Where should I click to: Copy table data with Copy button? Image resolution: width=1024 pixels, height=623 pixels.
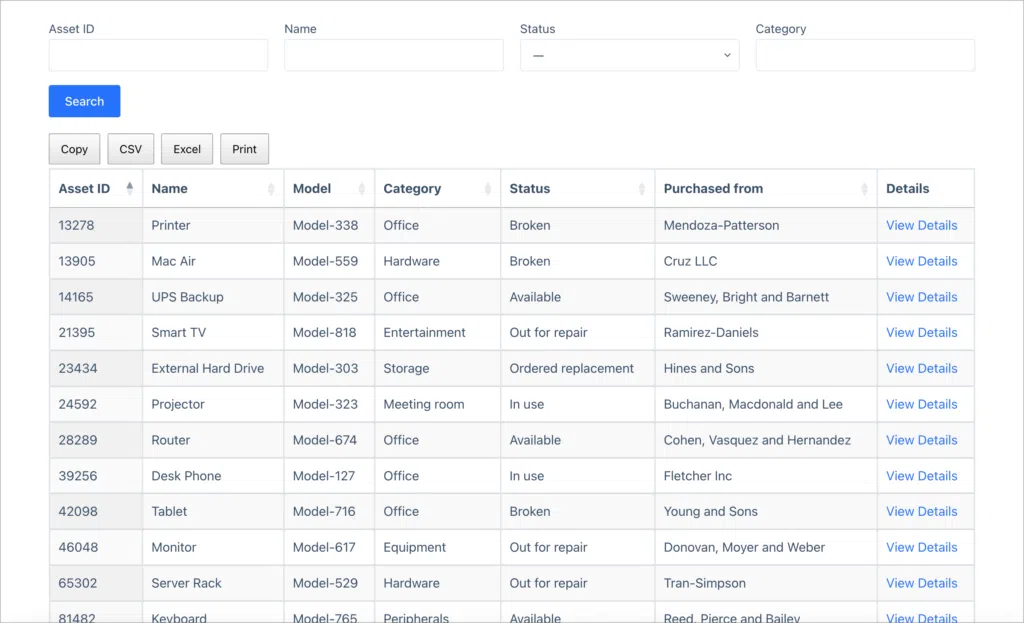74,149
